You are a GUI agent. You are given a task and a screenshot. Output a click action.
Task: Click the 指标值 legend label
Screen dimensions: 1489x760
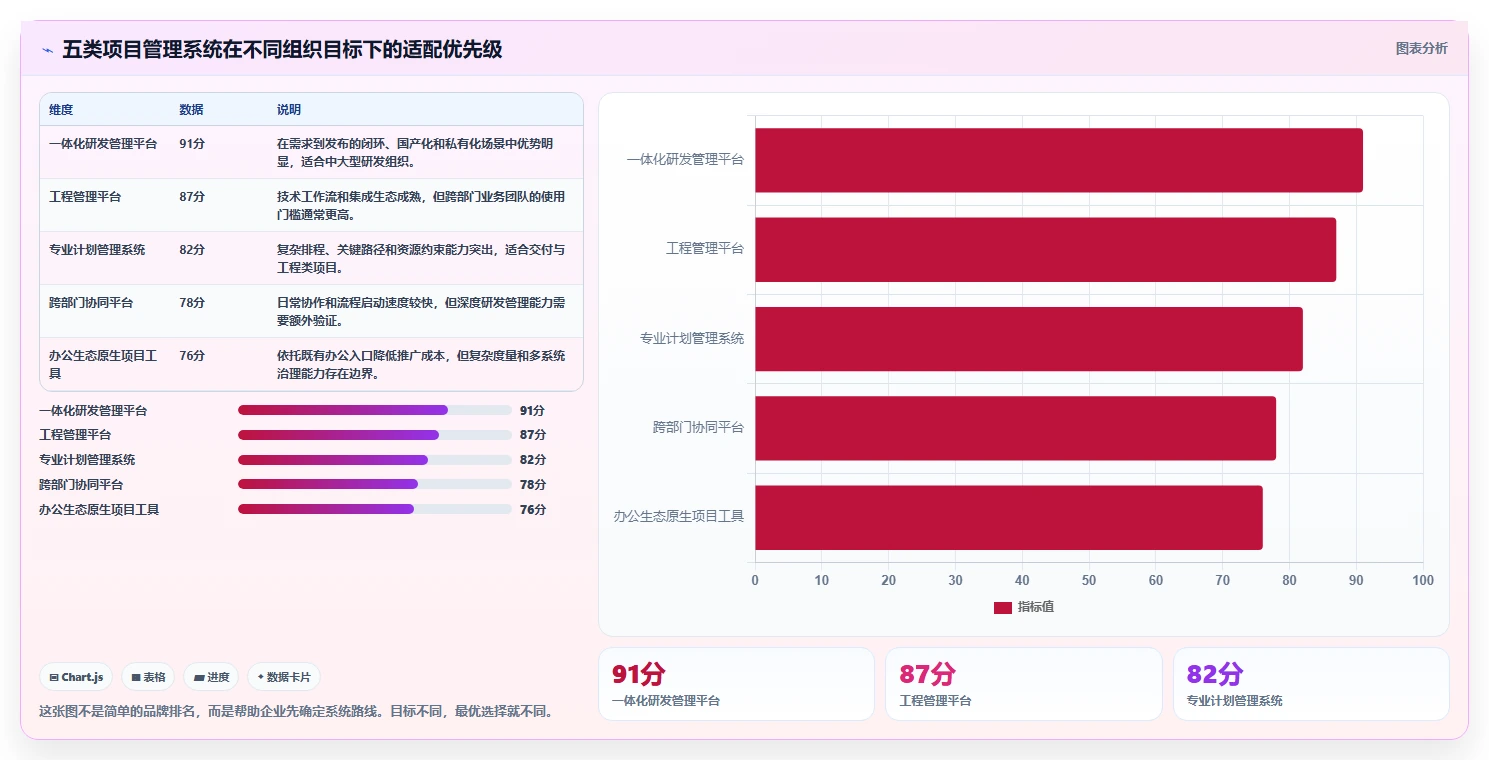1036,607
